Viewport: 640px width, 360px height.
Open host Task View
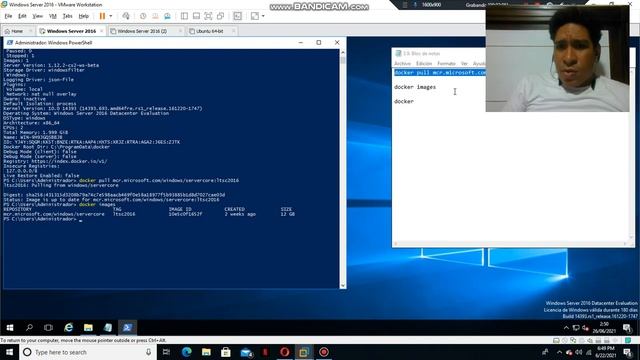pos(166,352)
